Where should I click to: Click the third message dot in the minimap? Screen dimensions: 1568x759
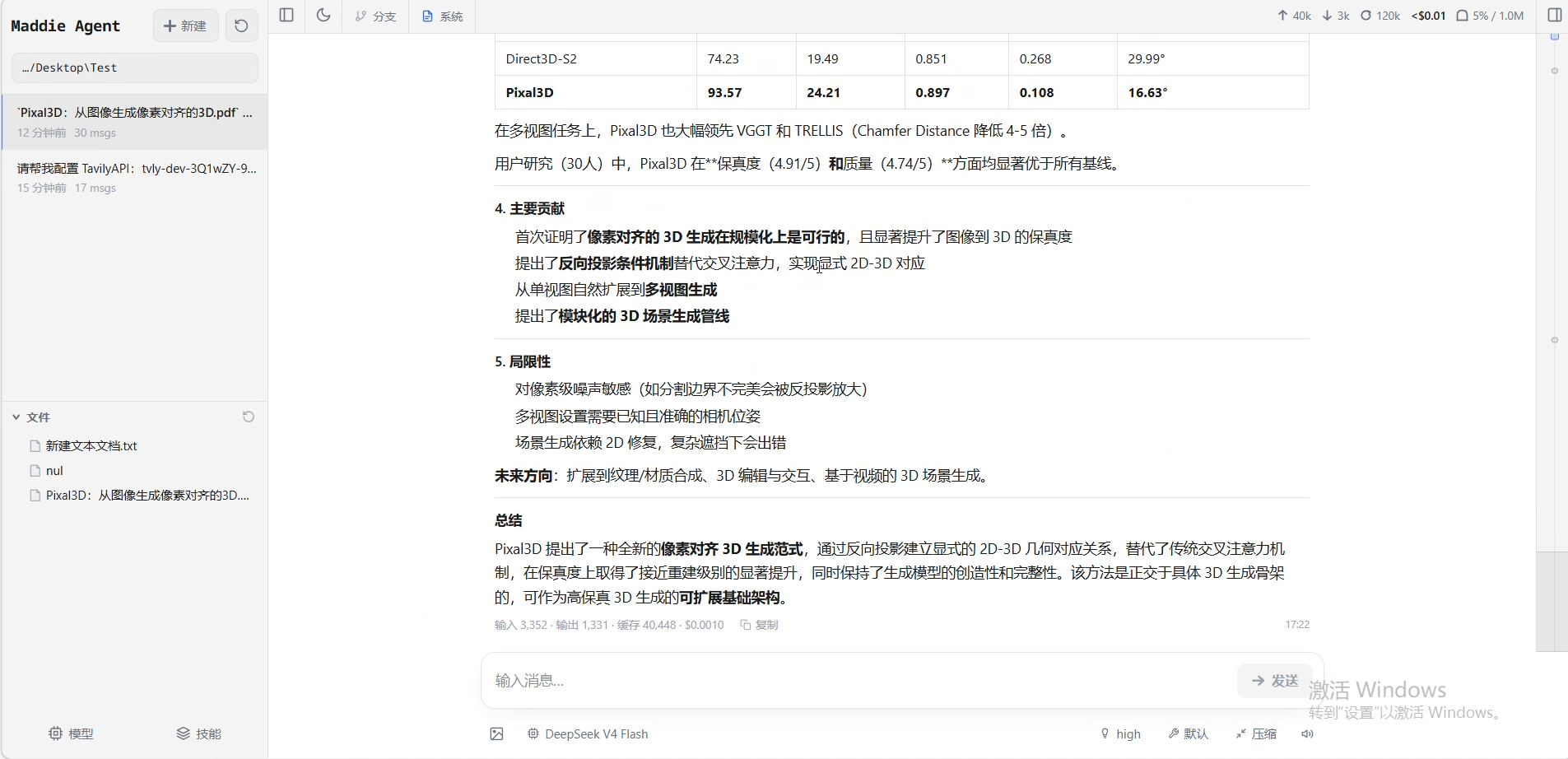(1555, 340)
